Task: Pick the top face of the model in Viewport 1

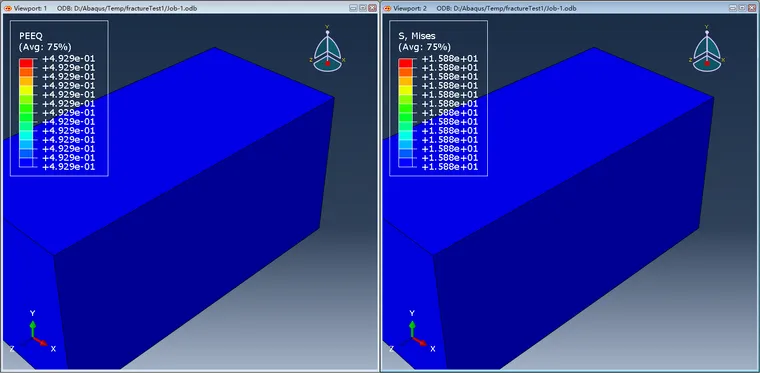Action: coord(184,145)
